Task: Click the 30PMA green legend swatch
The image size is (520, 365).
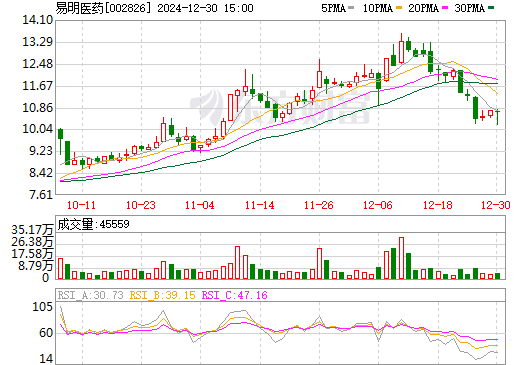Action: [491, 8]
